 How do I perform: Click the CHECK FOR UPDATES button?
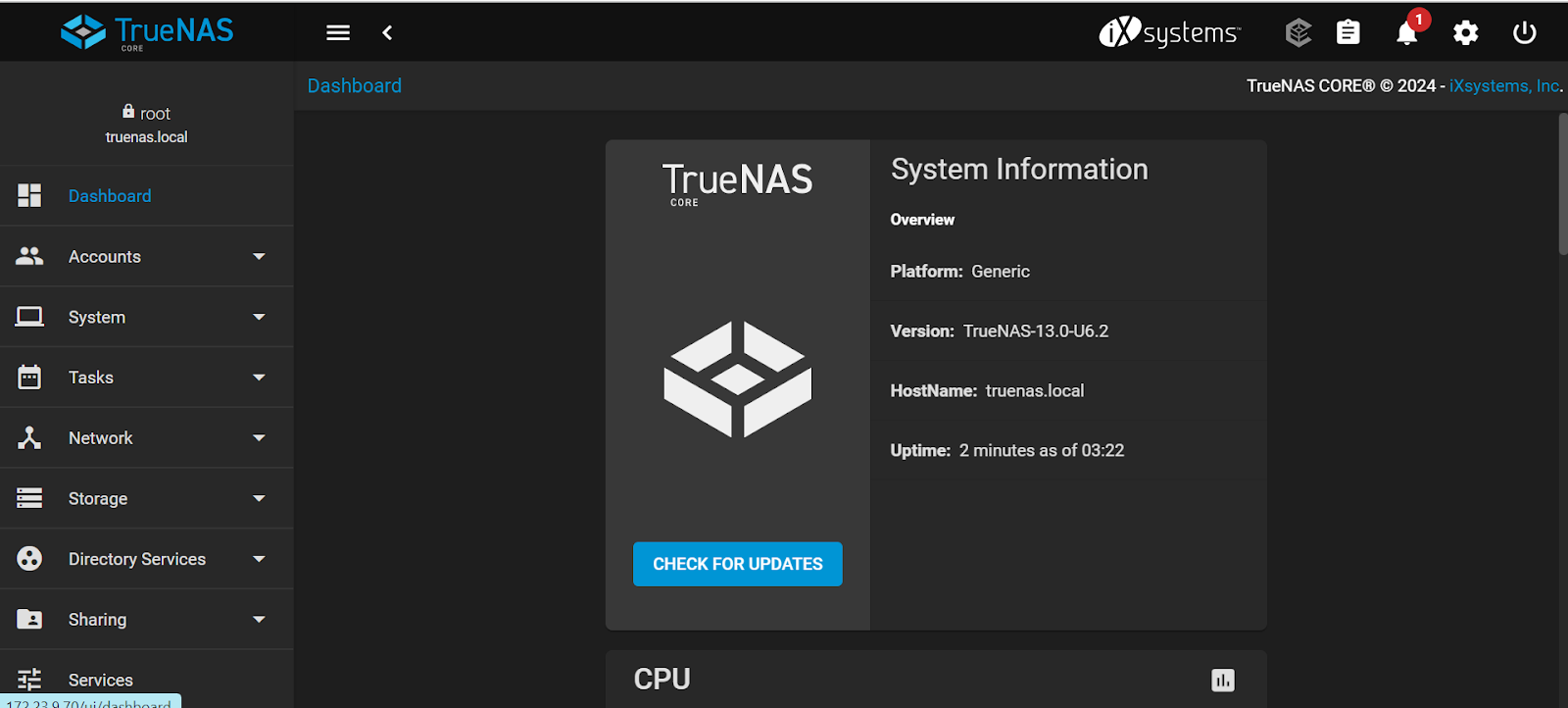coord(738,564)
